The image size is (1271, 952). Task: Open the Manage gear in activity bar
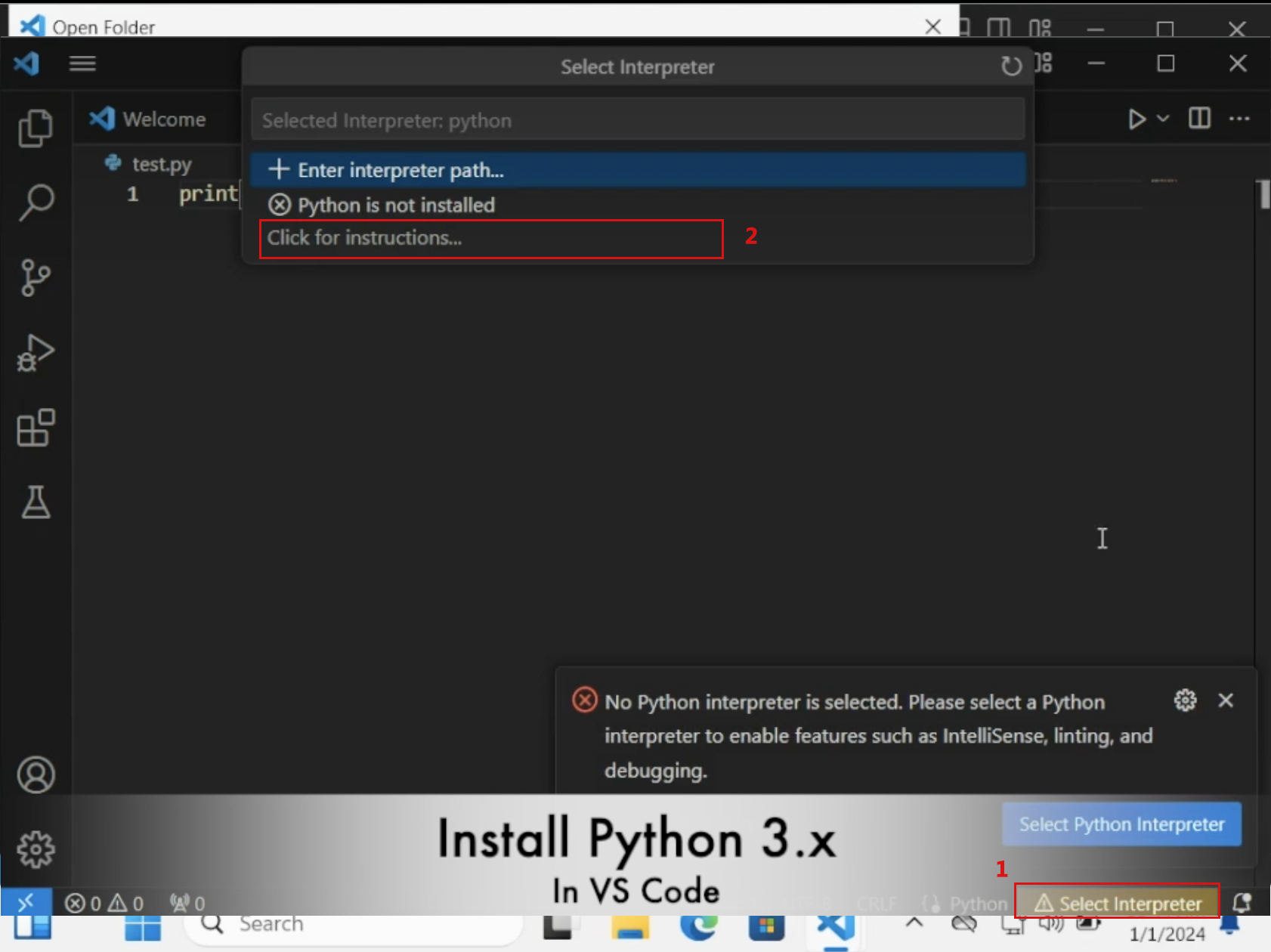click(x=36, y=850)
